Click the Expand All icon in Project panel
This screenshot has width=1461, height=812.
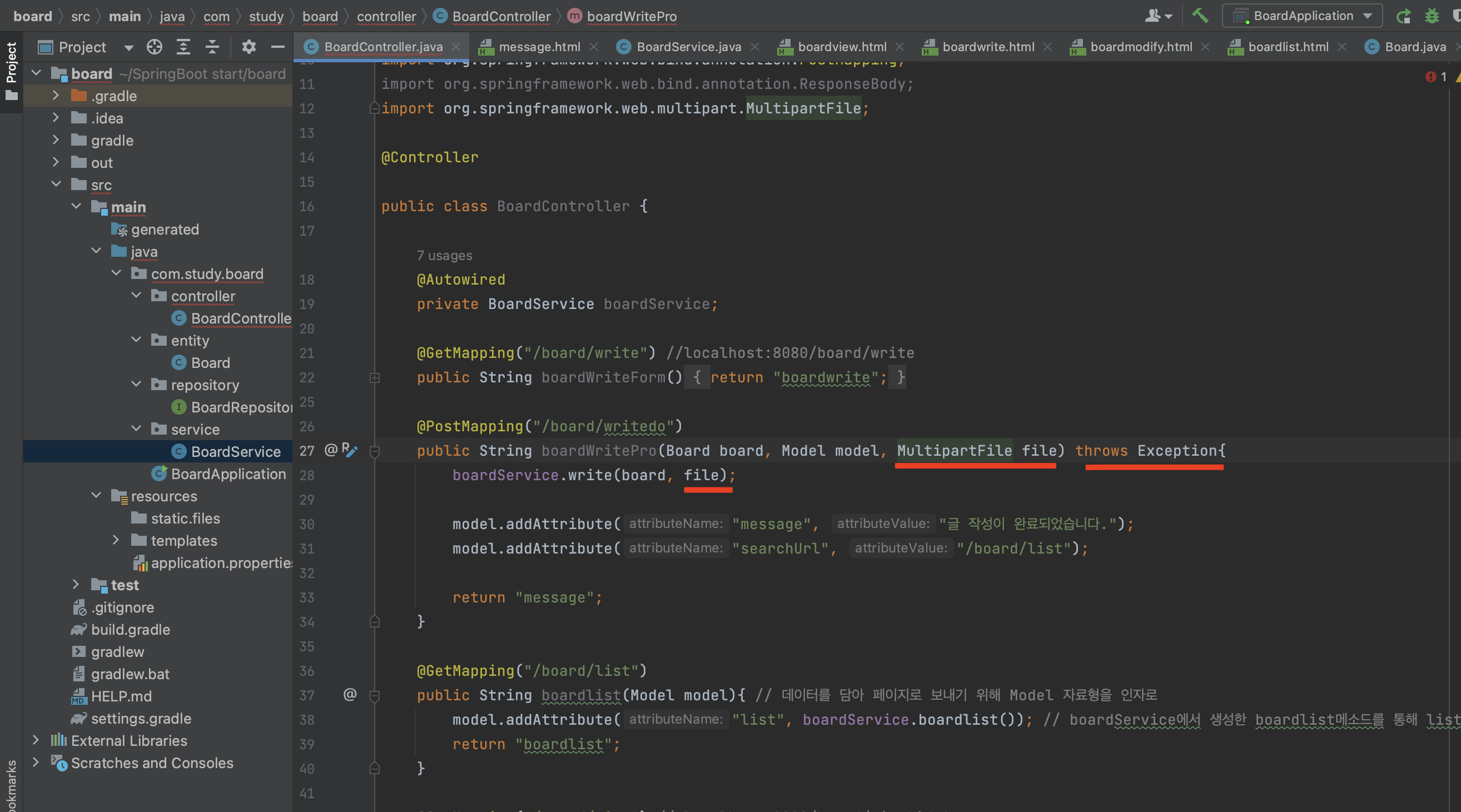(x=183, y=47)
